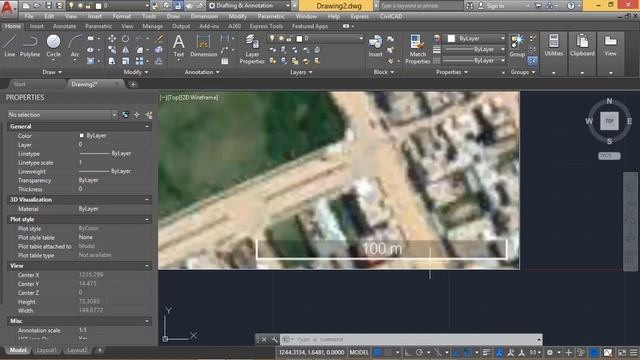640x360 pixels.
Task: Expand the Modify panel dropdown
Action: [x=136, y=72]
